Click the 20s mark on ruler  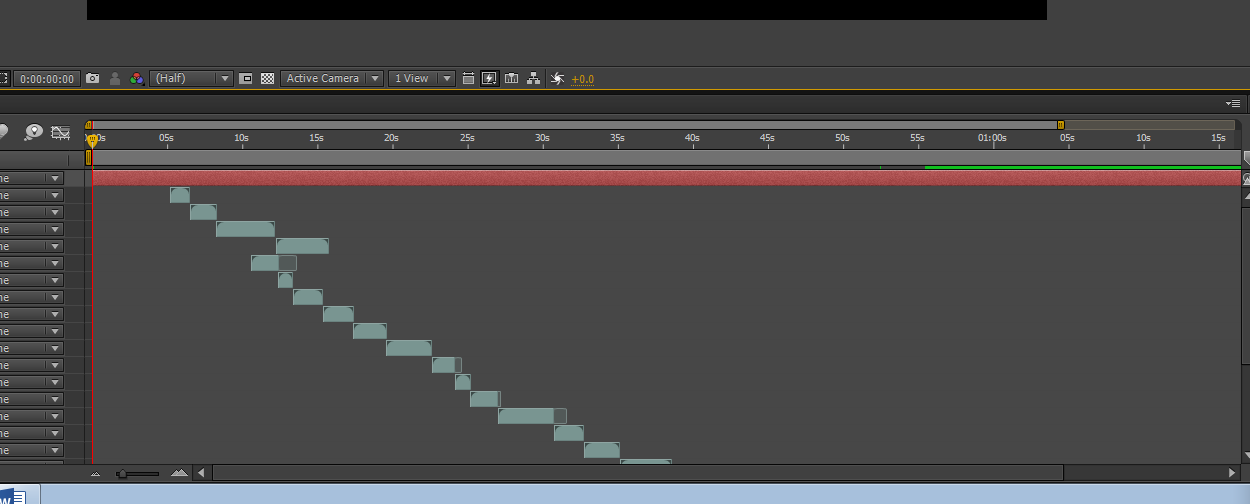coord(391,138)
